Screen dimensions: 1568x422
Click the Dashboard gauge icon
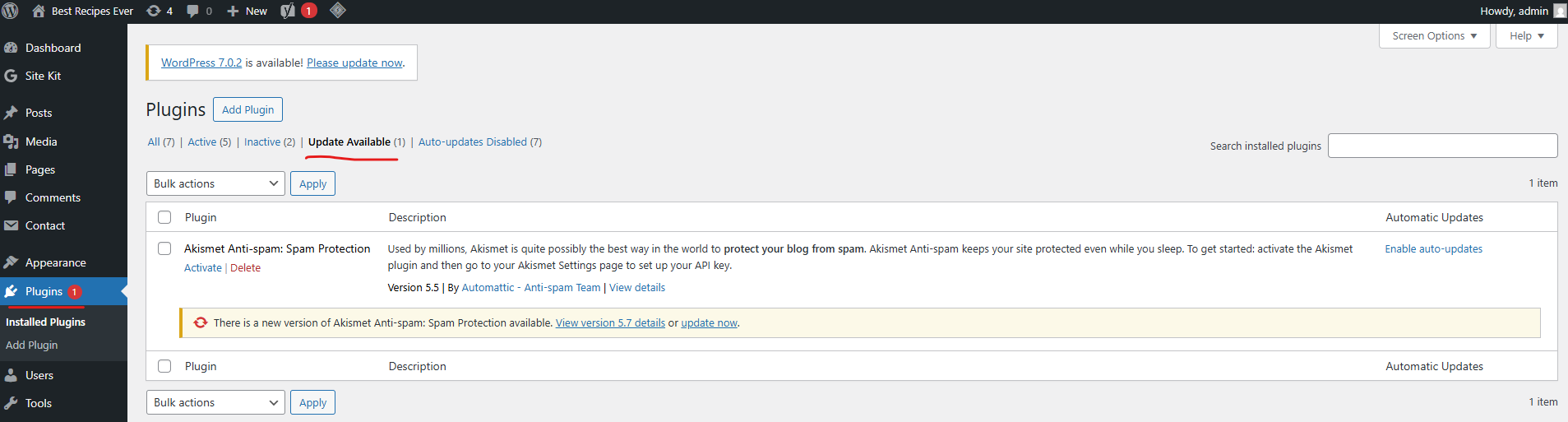coord(11,48)
